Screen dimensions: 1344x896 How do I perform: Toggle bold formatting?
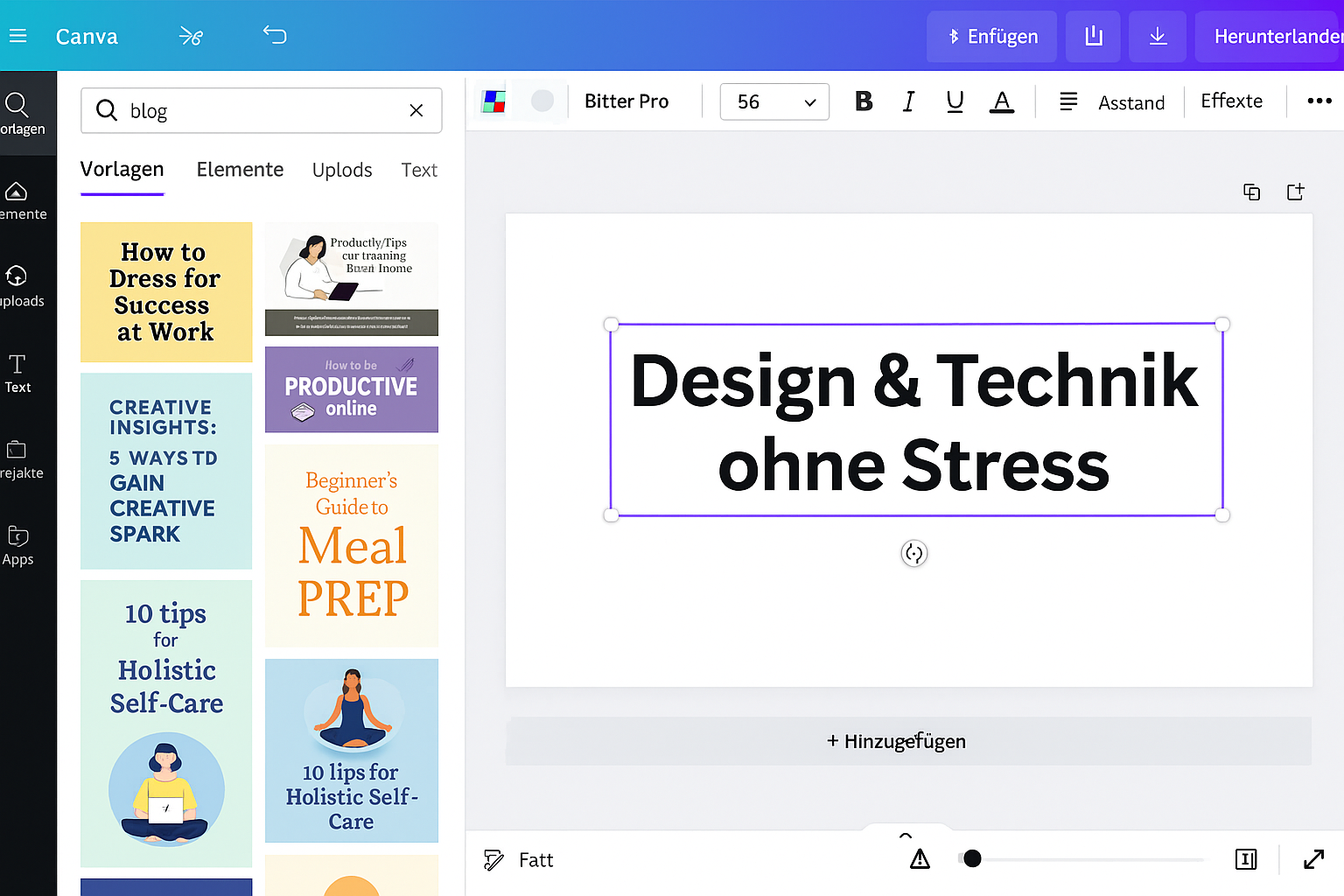point(864,101)
